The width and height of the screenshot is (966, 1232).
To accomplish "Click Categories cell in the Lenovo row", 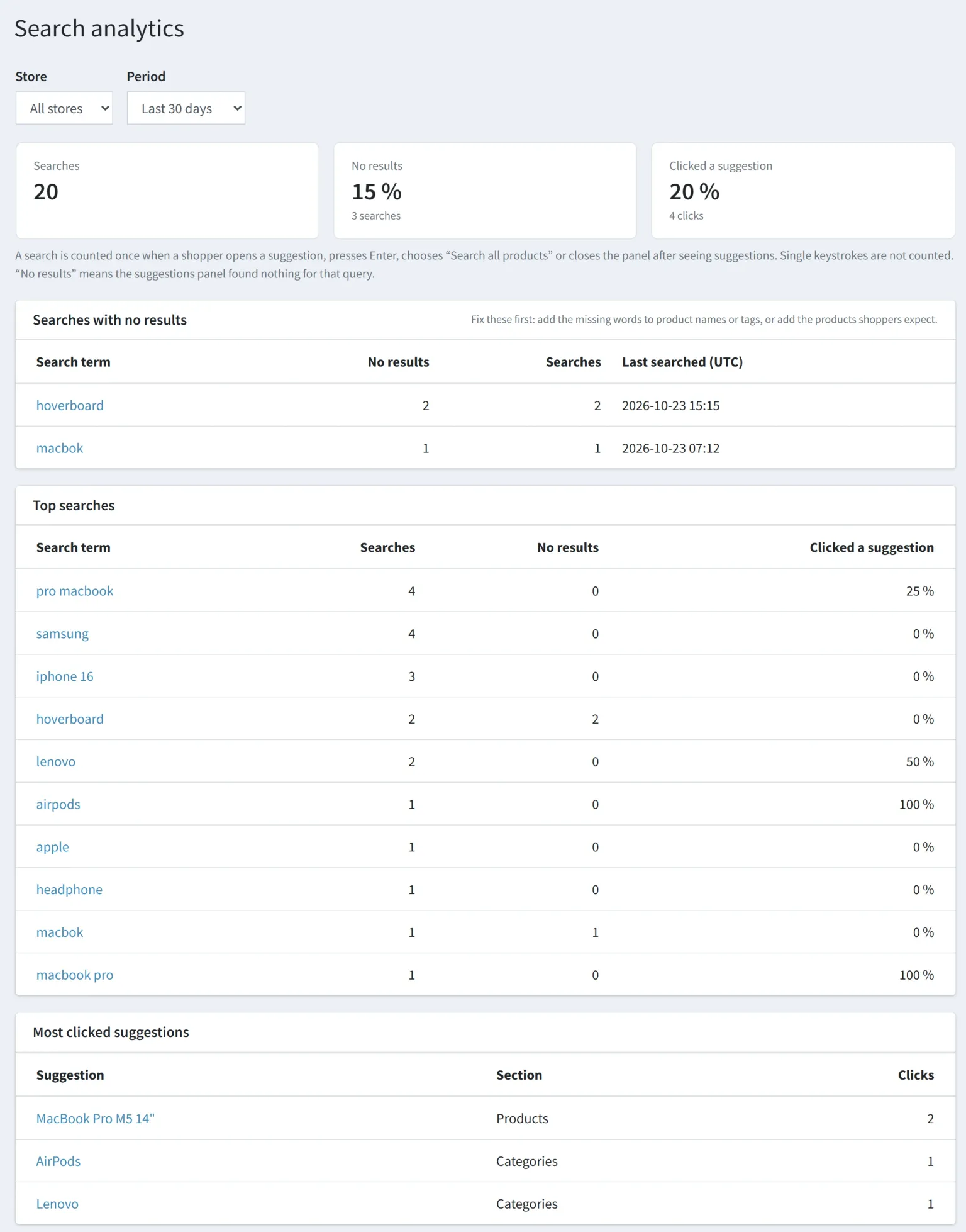I will pyautogui.click(x=527, y=1204).
